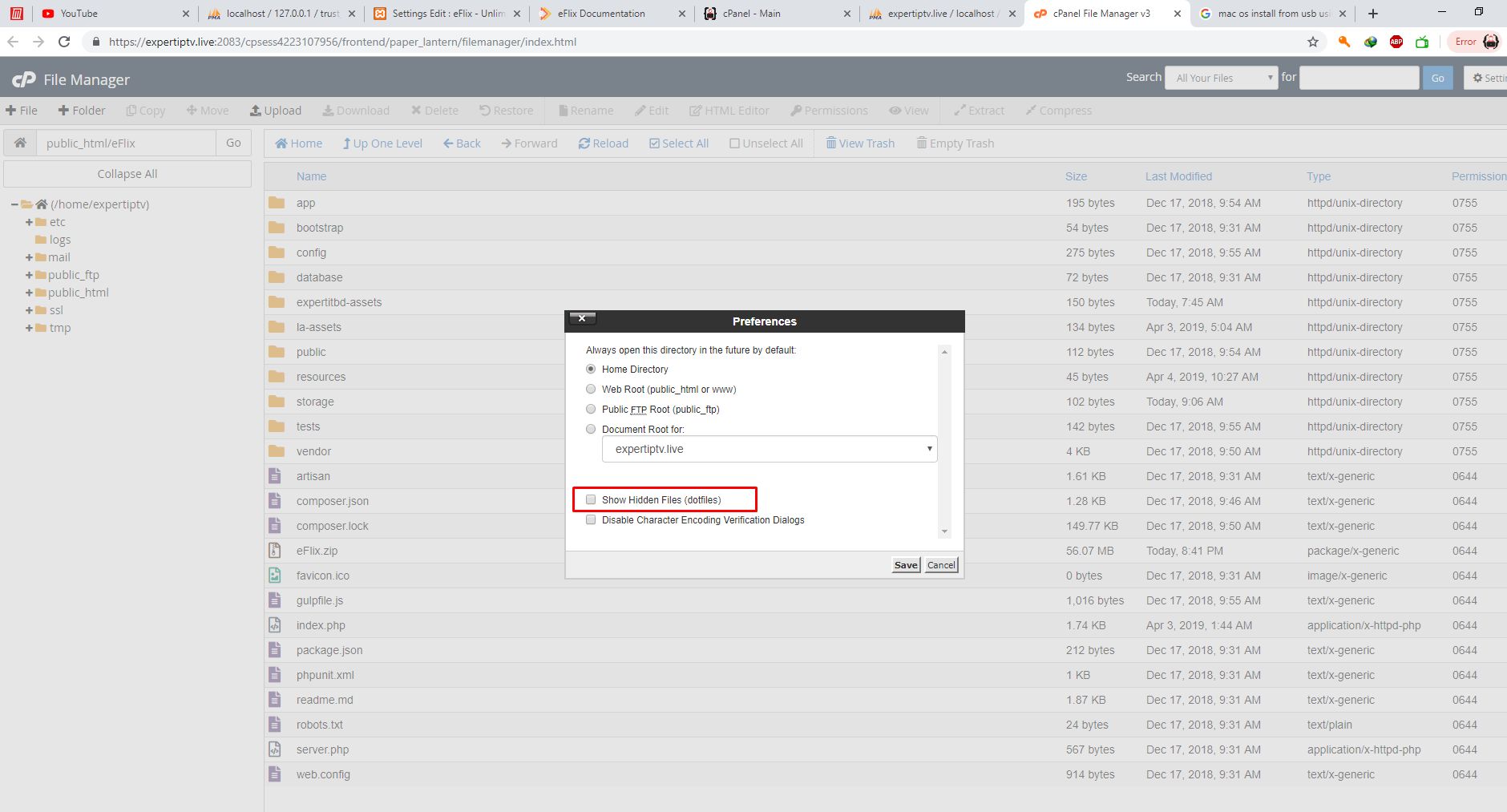
Task: Collapse the /home/expertiptv tree root
Action: [14, 204]
